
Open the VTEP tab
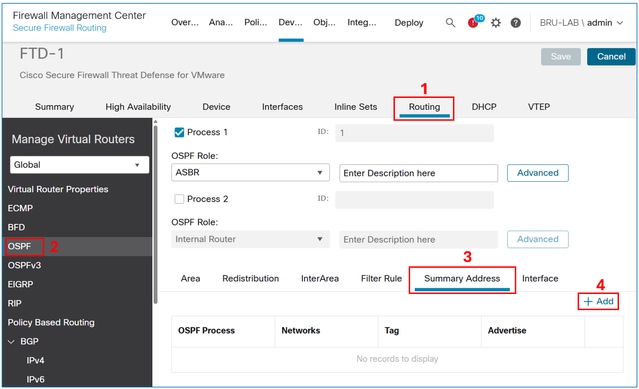539,107
